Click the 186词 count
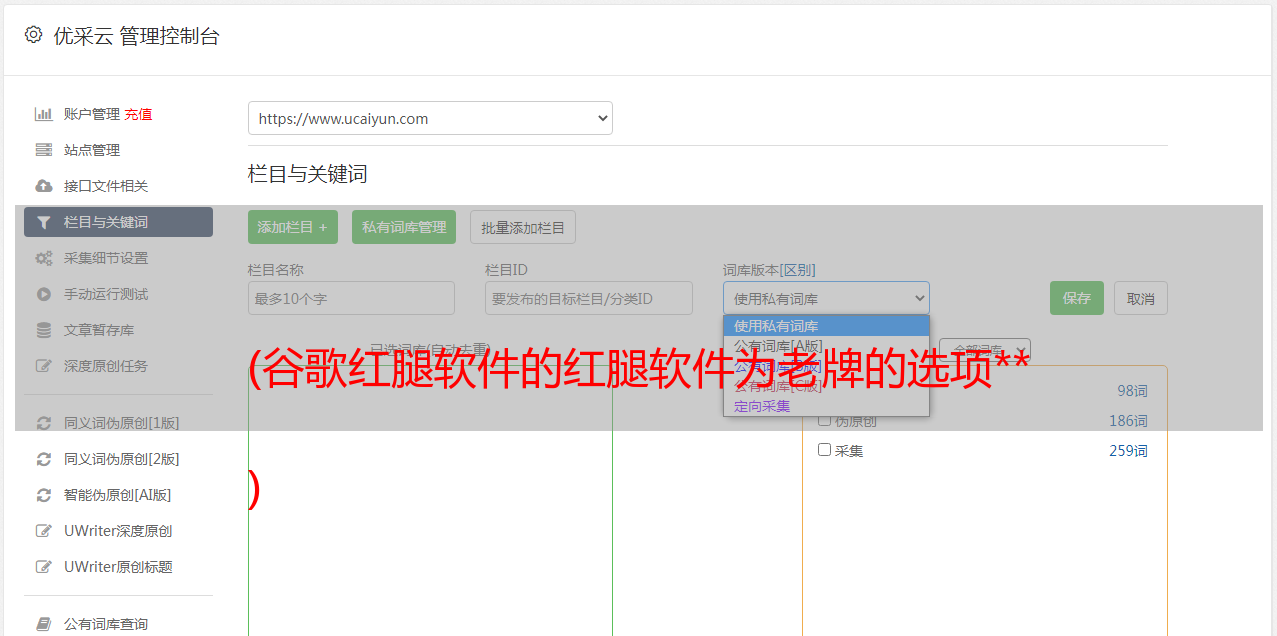This screenshot has width=1277, height=636. pyautogui.click(x=1128, y=421)
